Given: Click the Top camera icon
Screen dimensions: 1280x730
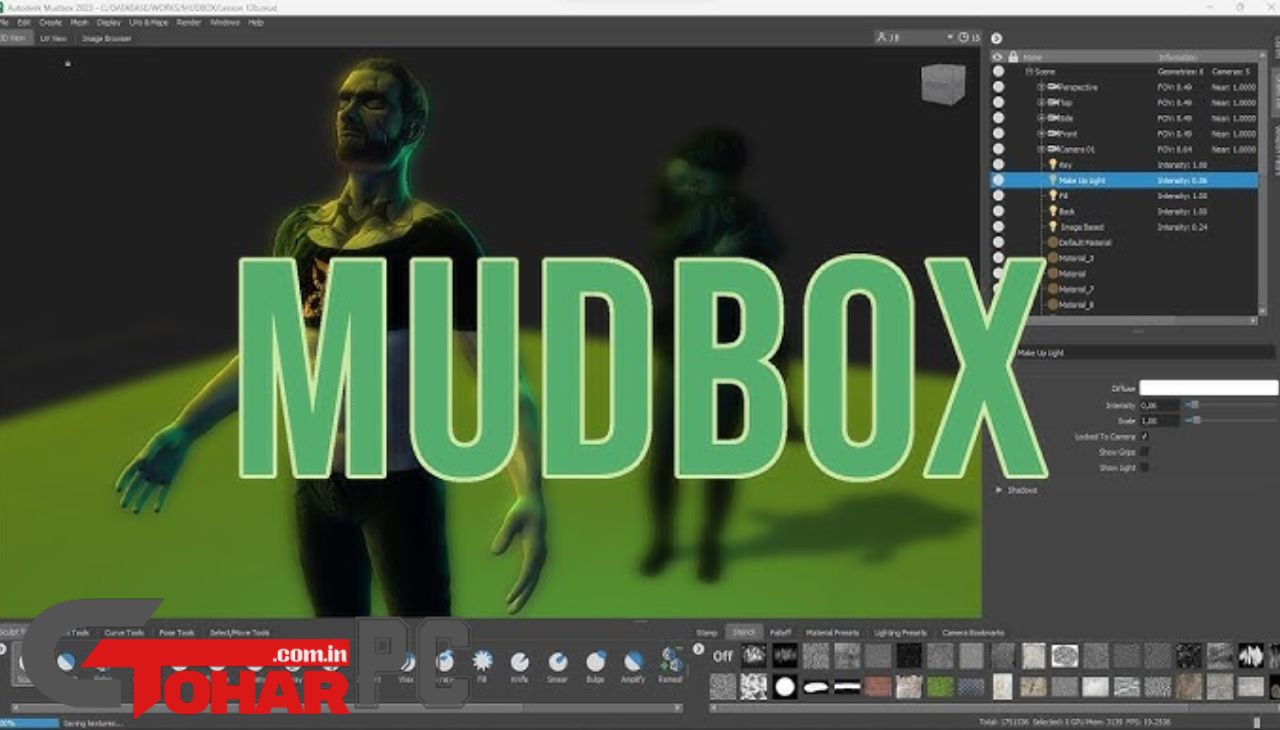Looking at the screenshot, I should [1053, 103].
